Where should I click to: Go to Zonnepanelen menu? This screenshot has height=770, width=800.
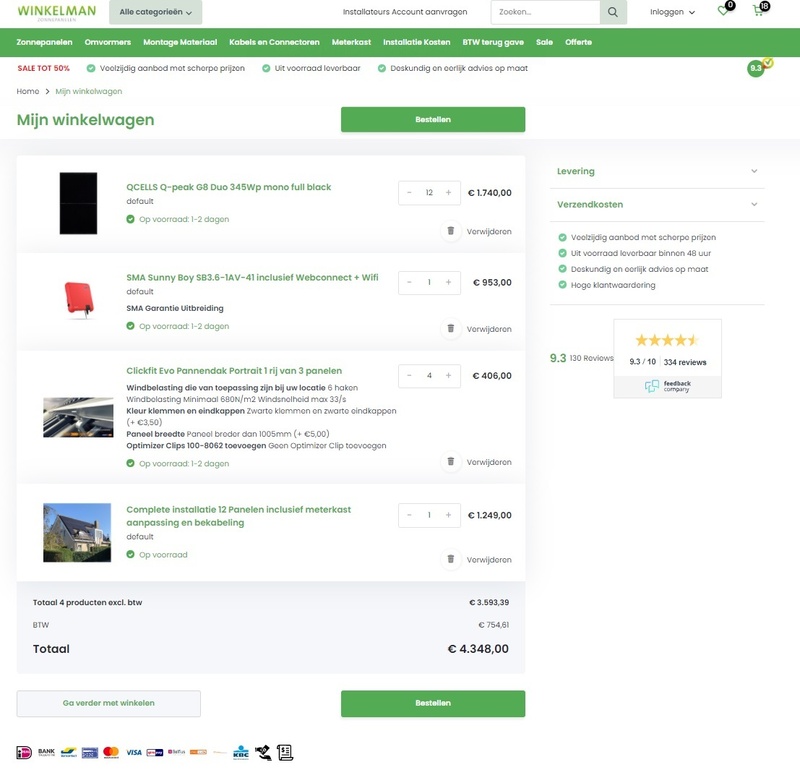click(44, 42)
